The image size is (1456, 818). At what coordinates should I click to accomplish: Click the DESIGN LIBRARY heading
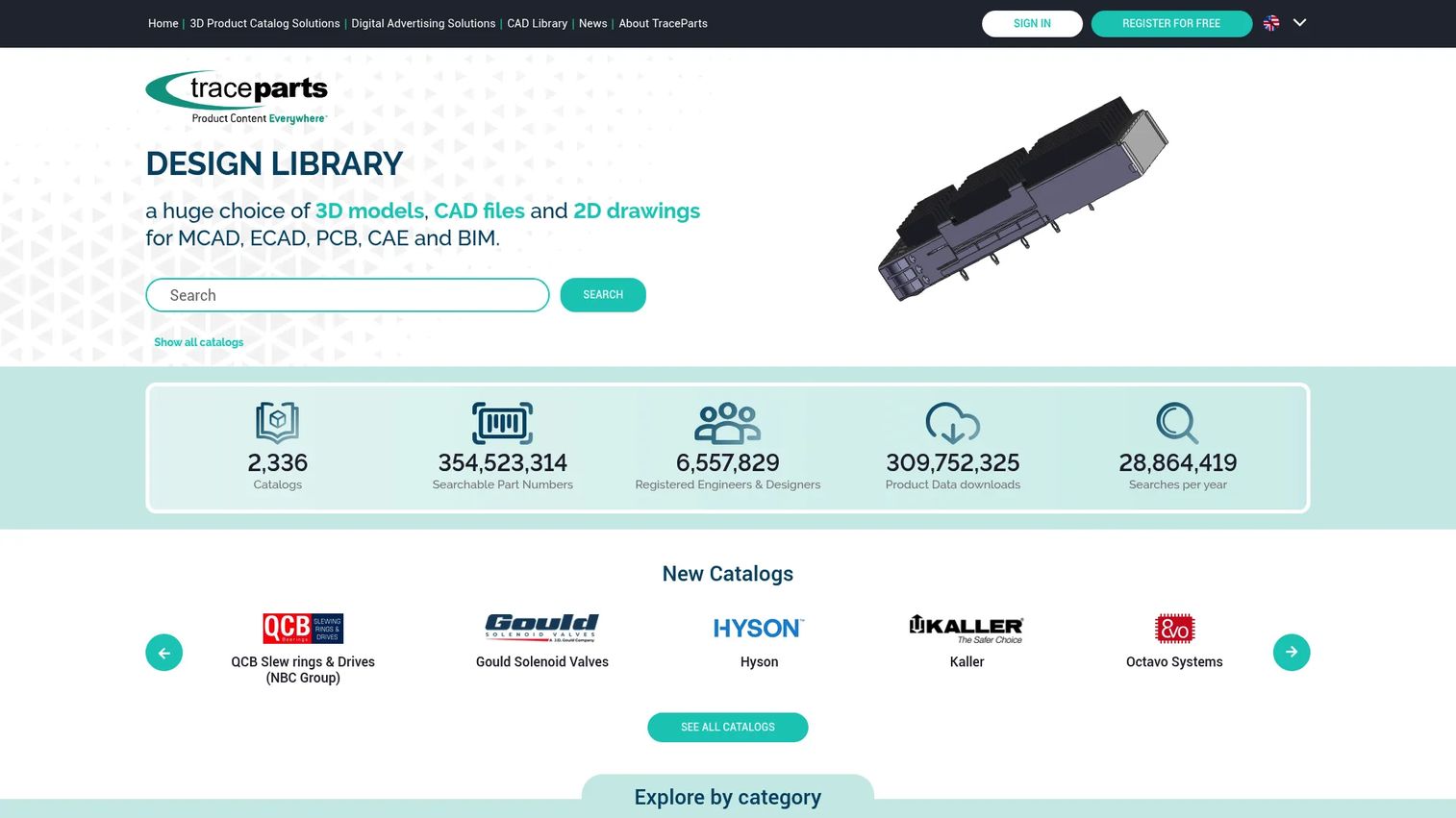274,164
